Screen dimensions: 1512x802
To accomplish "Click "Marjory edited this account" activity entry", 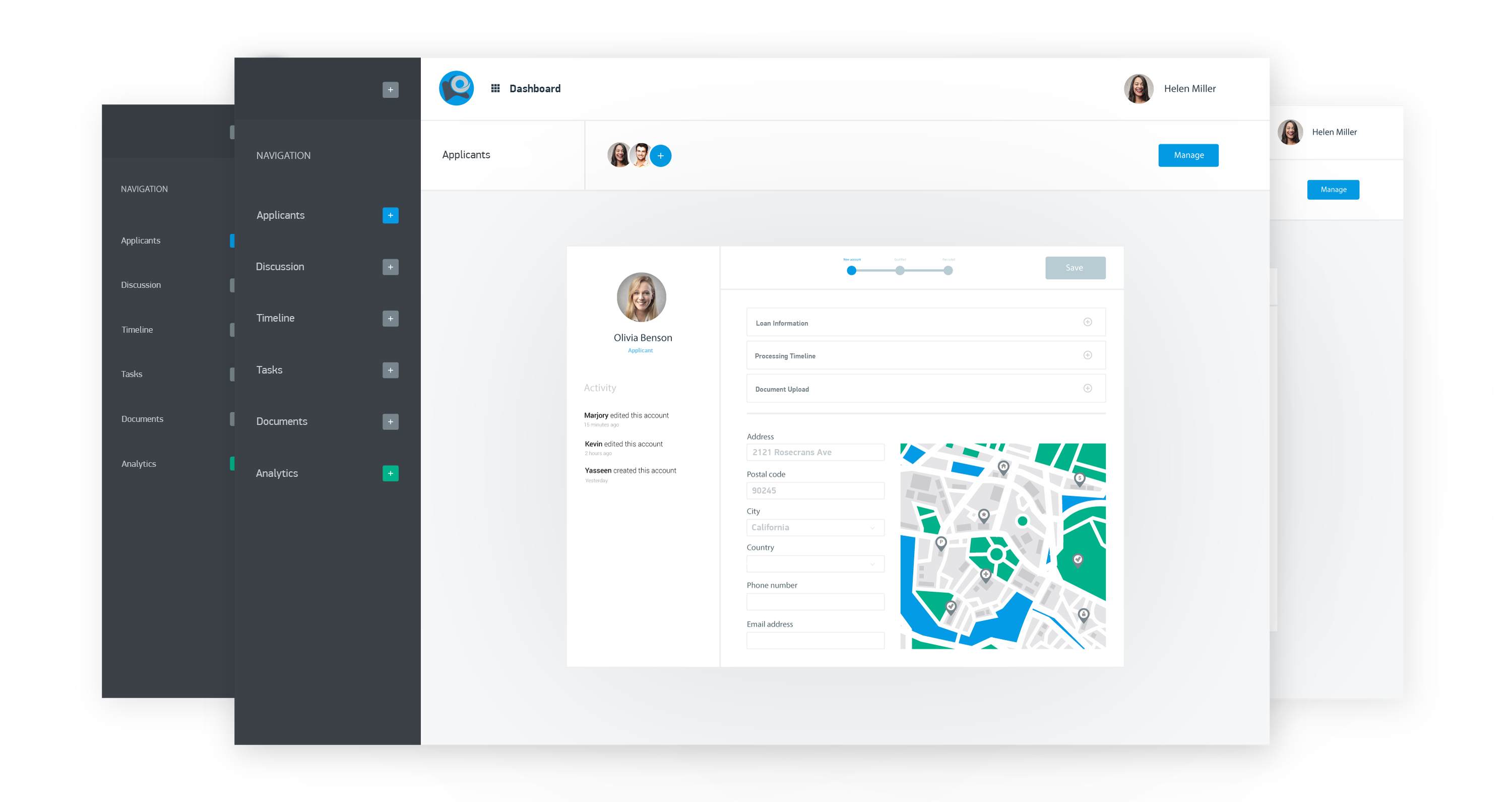I will [x=626, y=416].
